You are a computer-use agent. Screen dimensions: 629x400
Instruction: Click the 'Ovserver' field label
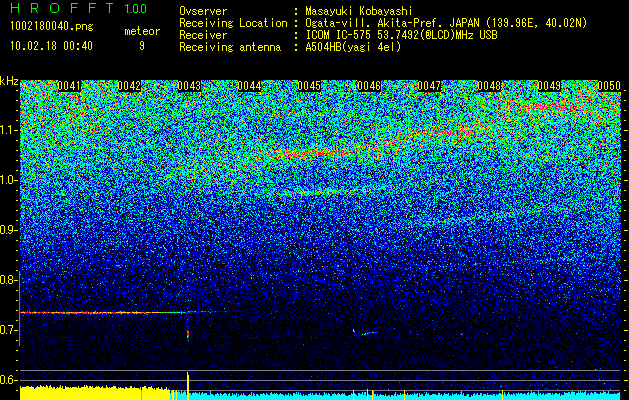tap(203, 11)
